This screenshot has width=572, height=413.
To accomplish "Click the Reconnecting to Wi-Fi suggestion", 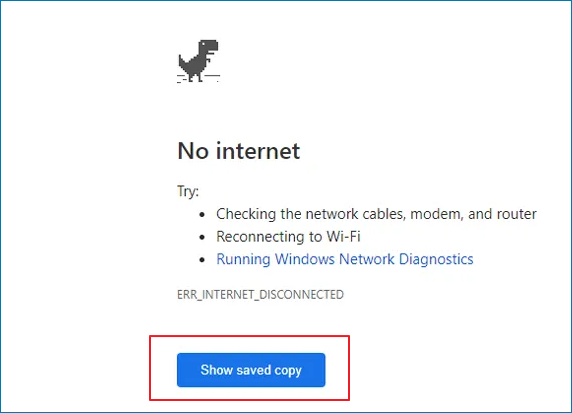I will click(288, 237).
